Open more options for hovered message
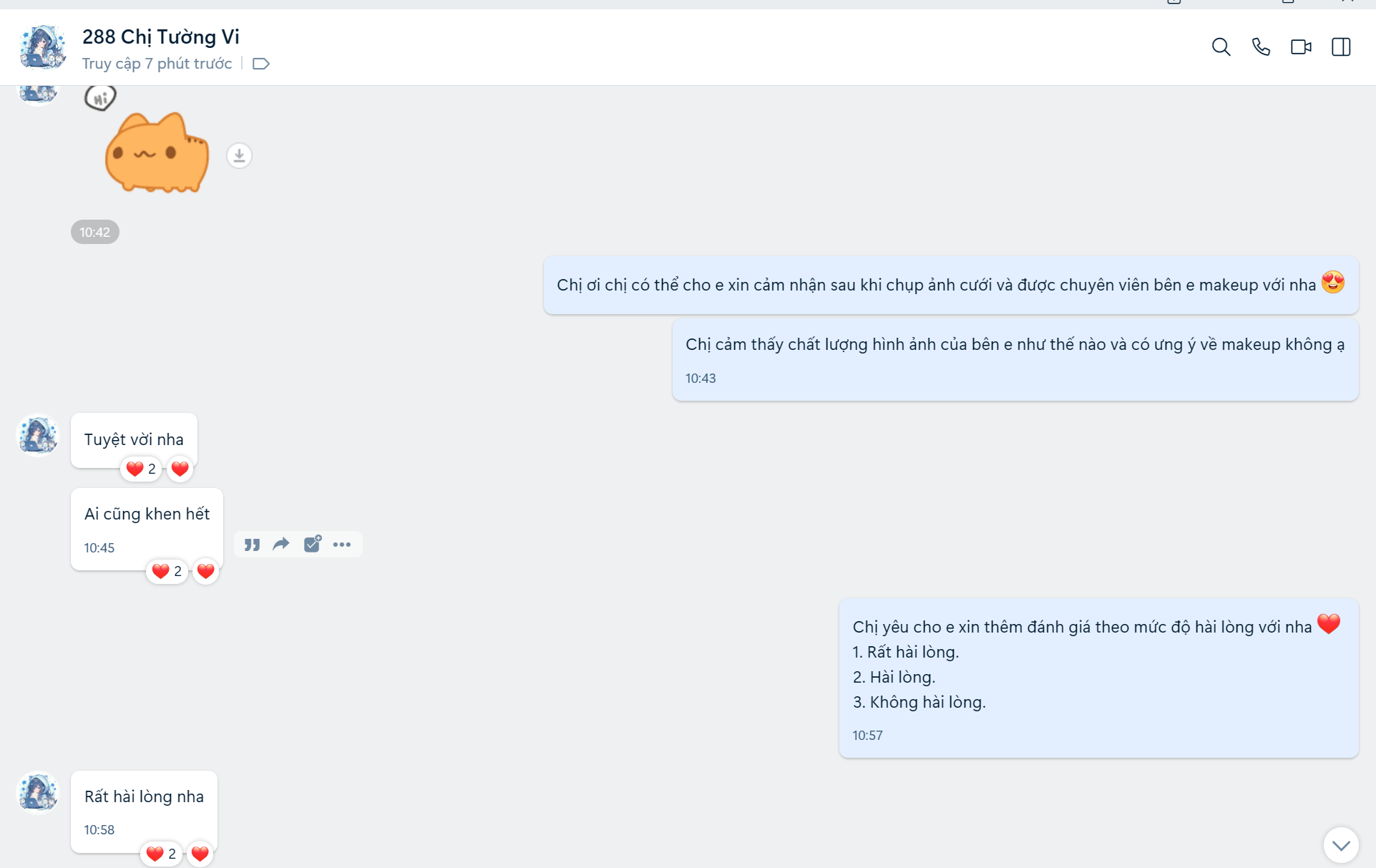The image size is (1376, 868). click(342, 545)
